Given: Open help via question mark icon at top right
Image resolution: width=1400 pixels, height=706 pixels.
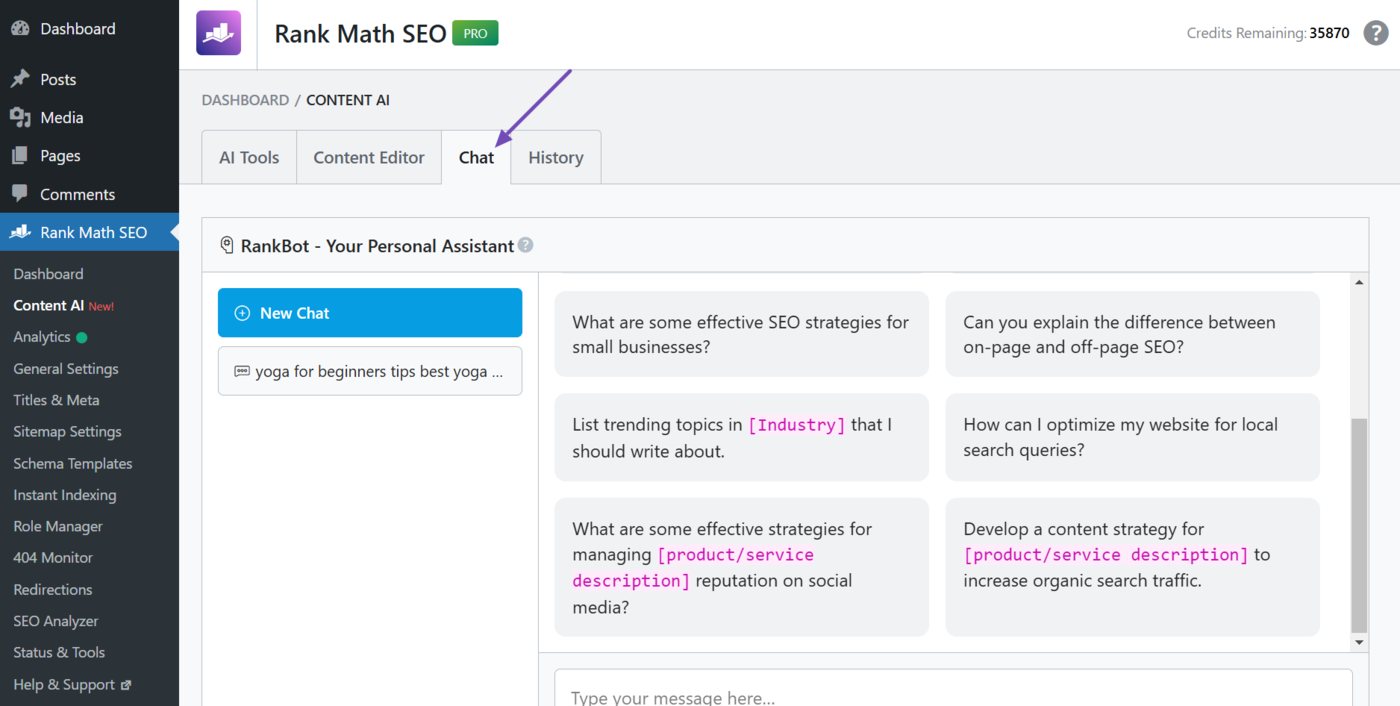Looking at the screenshot, I should click(x=1376, y=33).
